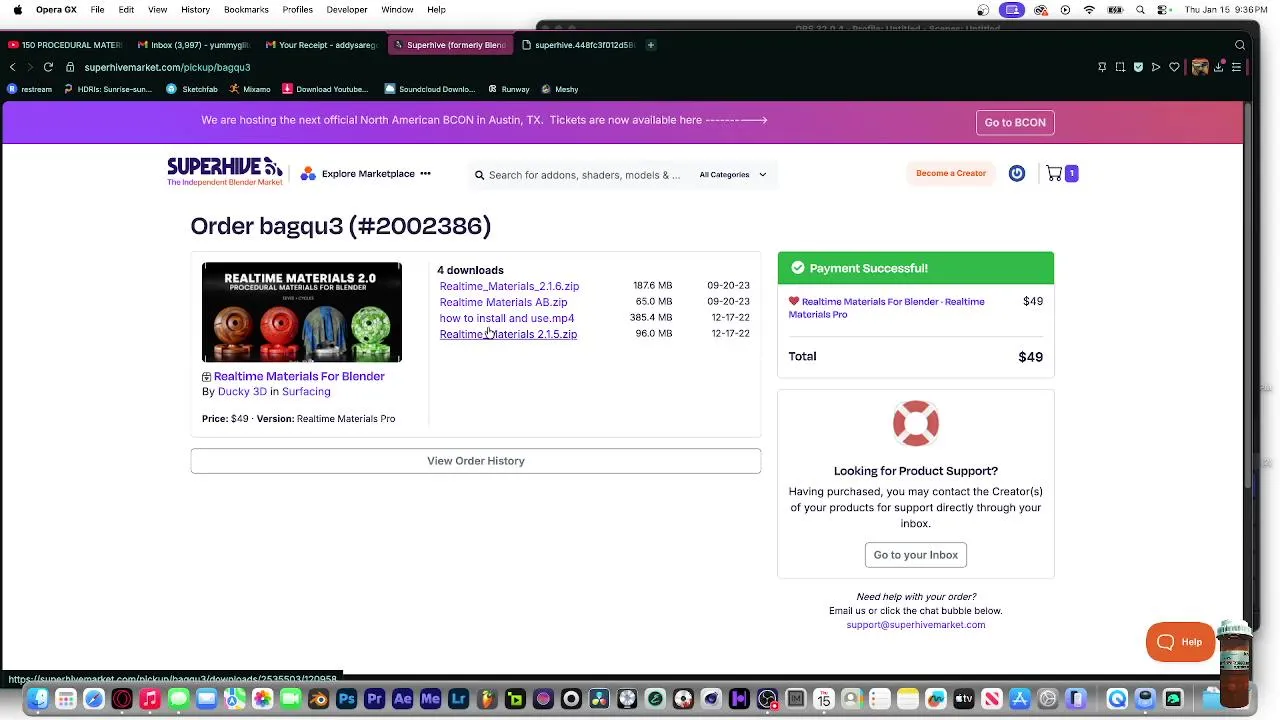
Task: Click the Superhive logo
Action: tap(225, 171)
